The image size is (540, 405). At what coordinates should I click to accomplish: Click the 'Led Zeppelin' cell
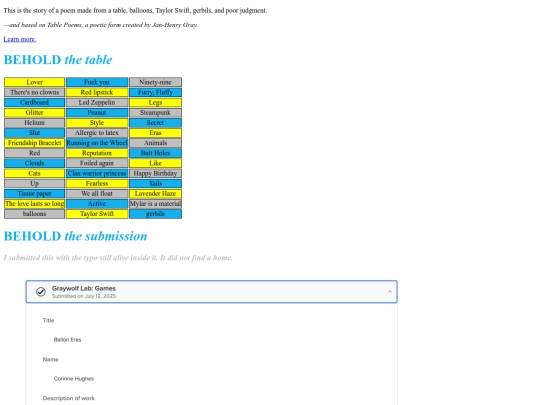pyautogui.click(x=97, y=102)
